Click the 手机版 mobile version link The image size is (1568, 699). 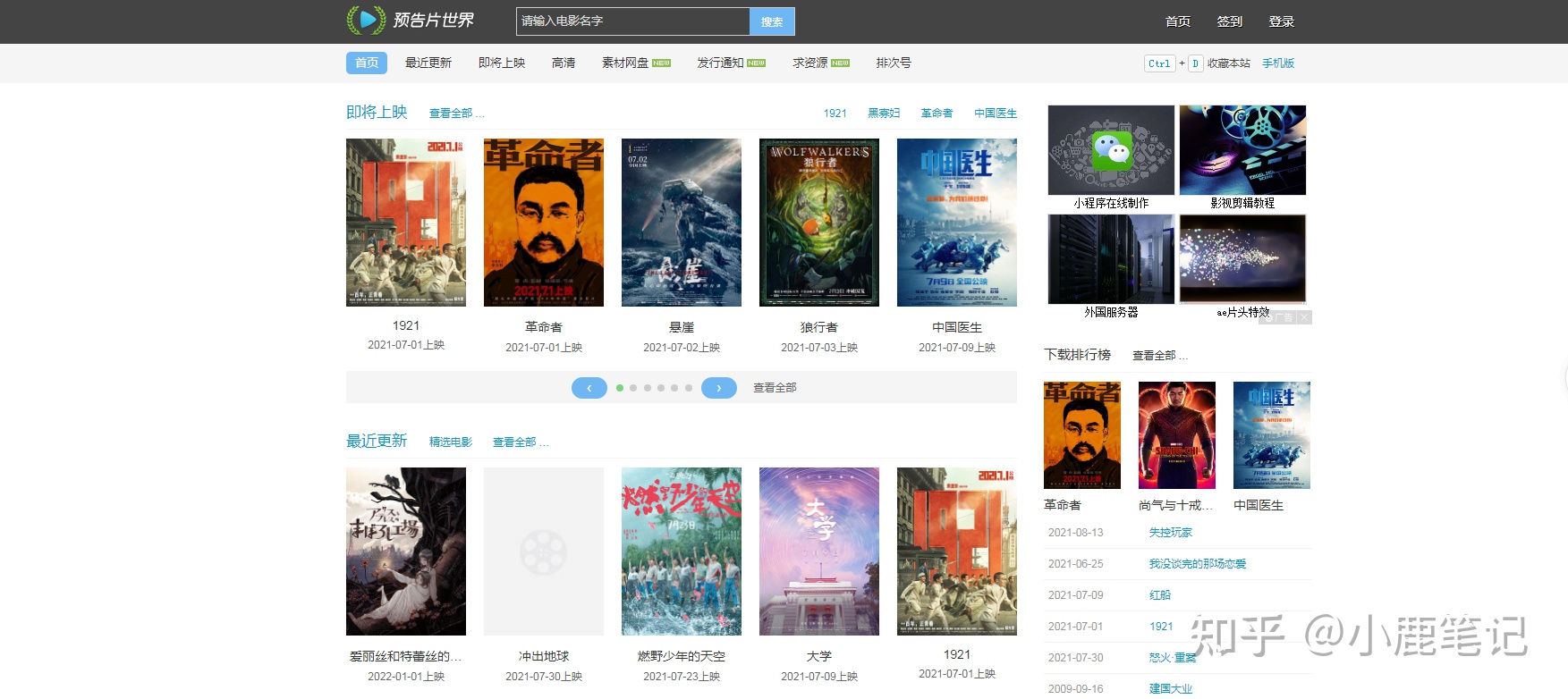(x=1278, y=63)
